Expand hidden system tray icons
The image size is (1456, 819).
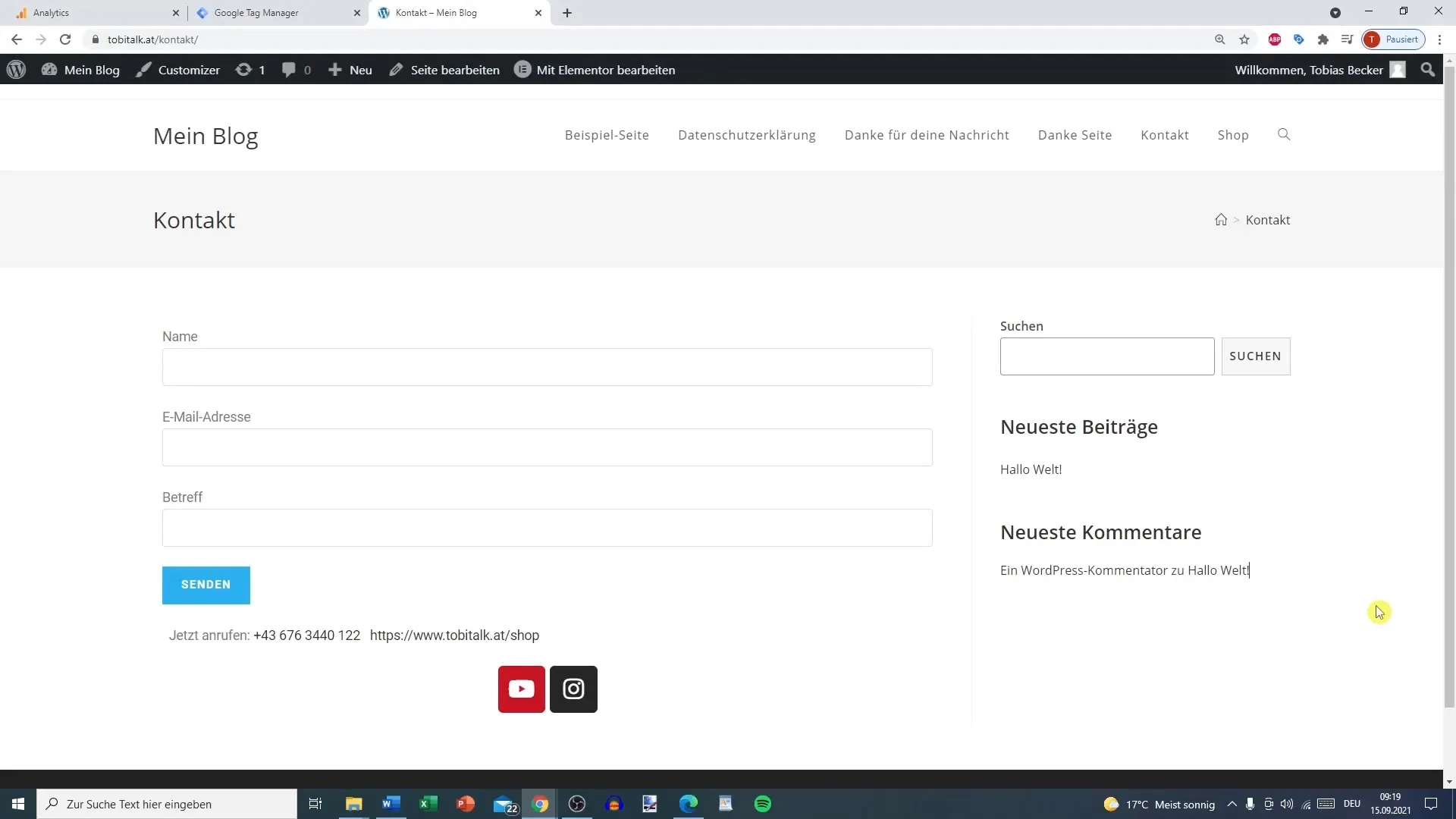click(x=1232, y=804)
